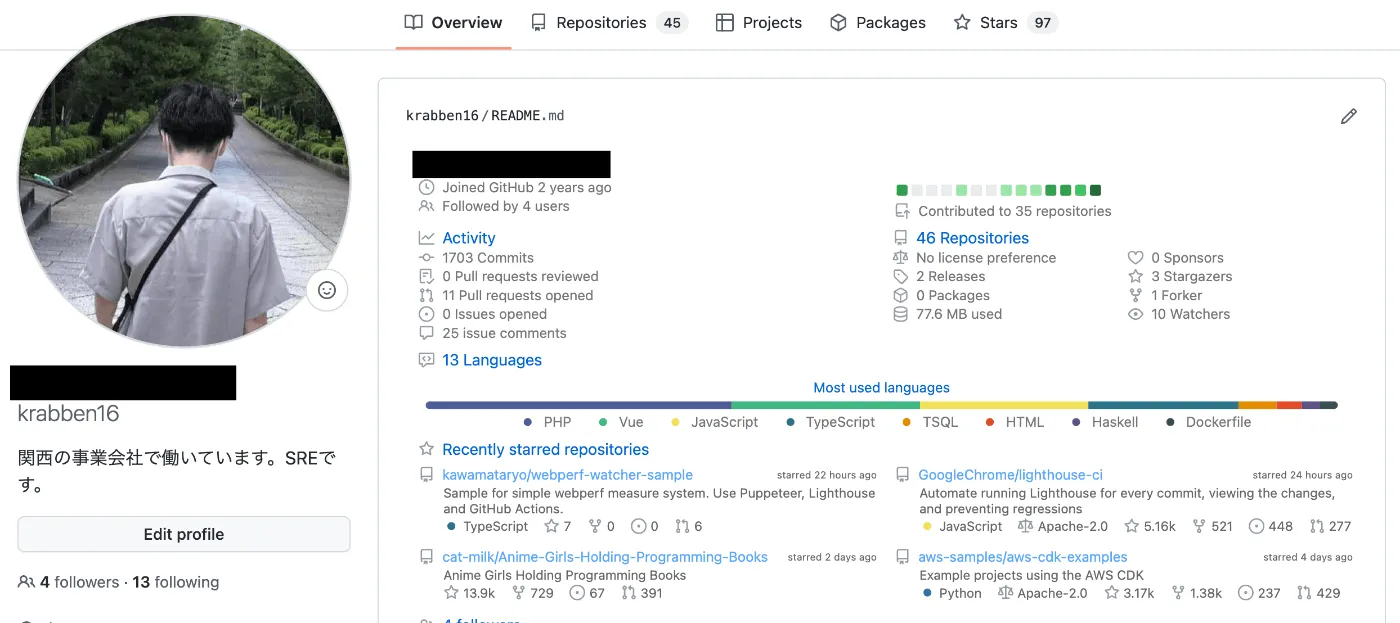Click the fork count on Anime-Girls-Holding-Programming-Books
Image resolution: width=1400 pixels, height=623 pixels.
point(533,593)
